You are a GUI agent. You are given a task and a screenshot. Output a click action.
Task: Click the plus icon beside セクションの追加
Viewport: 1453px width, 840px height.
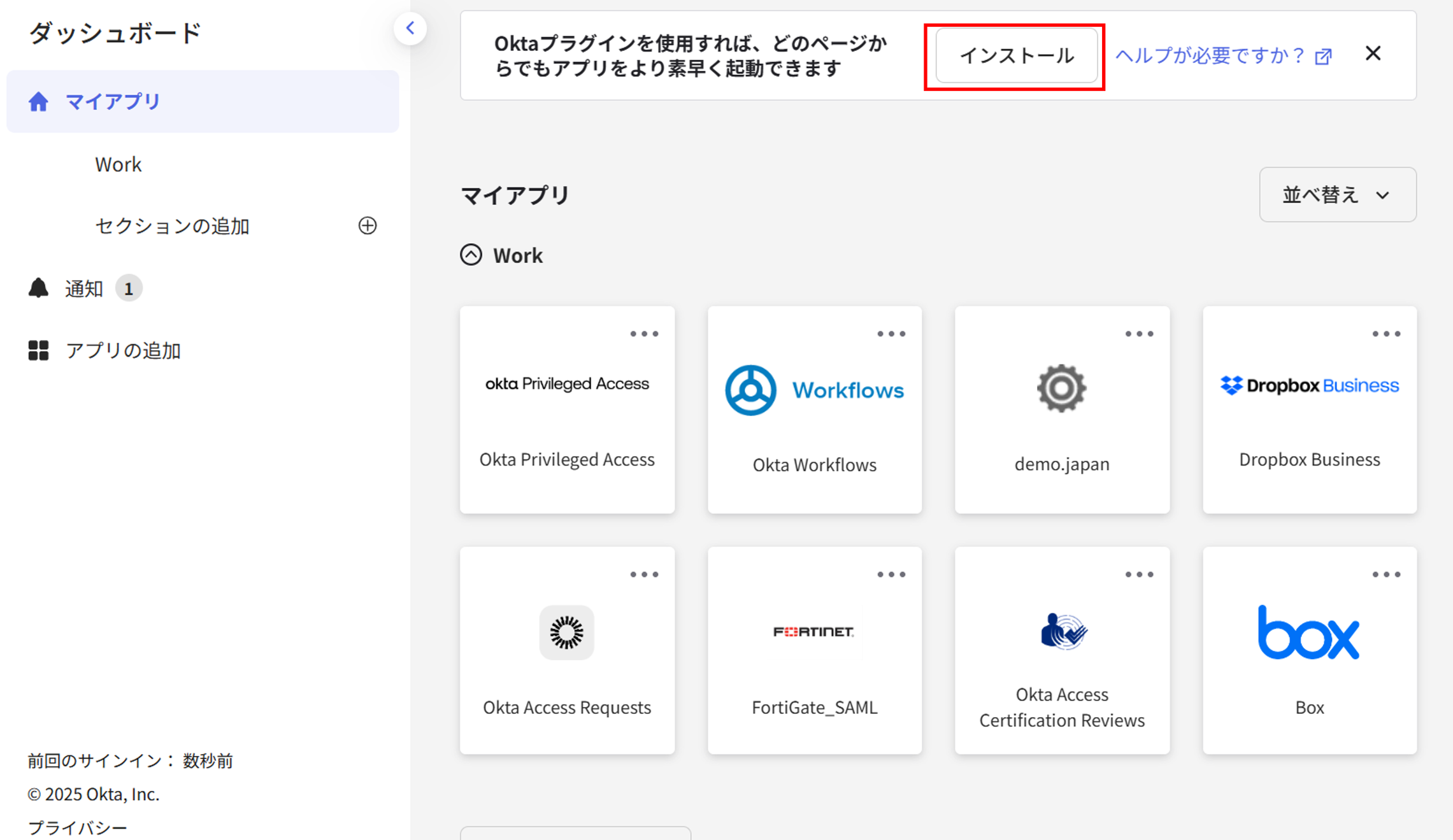(368, 225)
